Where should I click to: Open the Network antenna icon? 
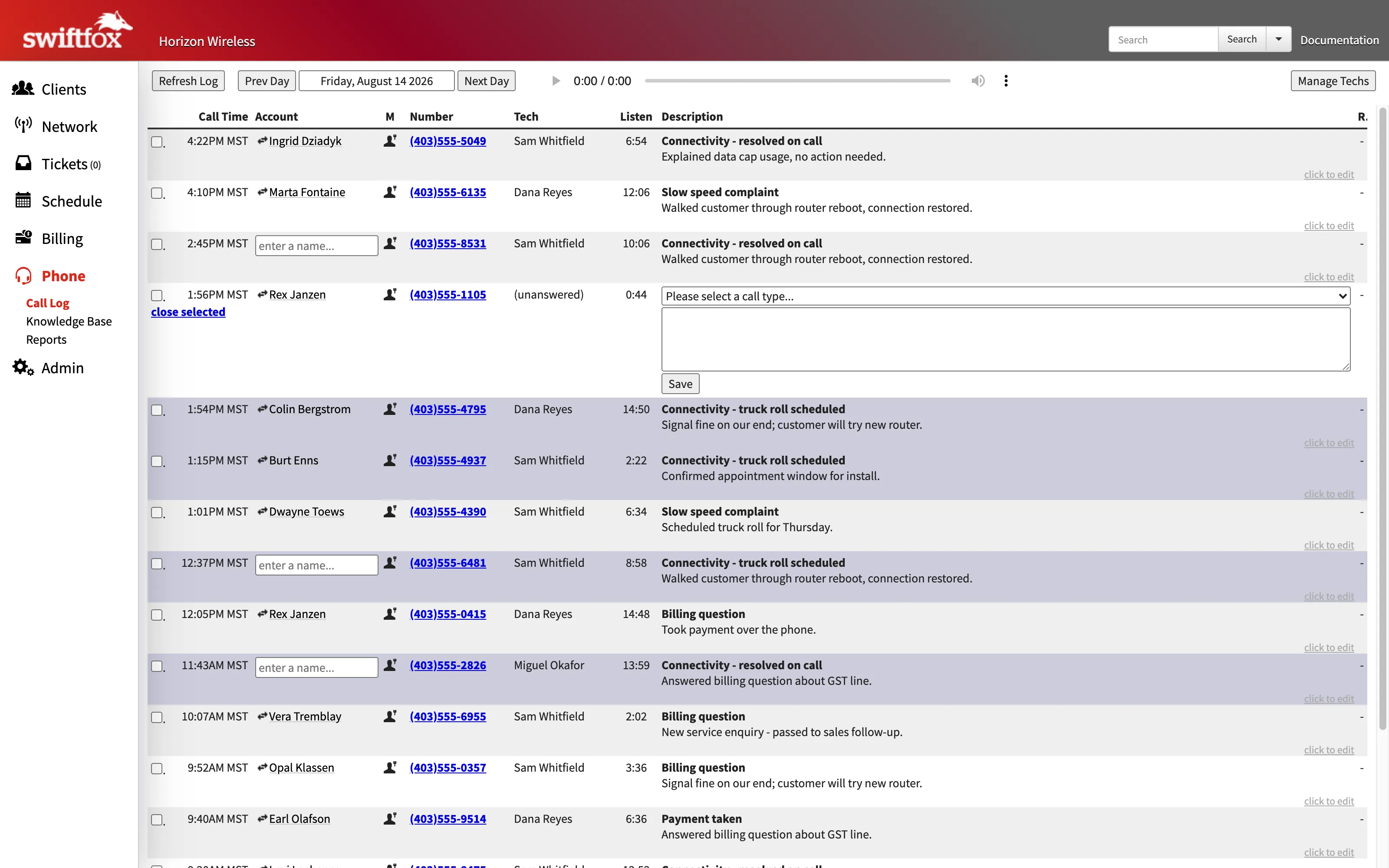point(23,125)
